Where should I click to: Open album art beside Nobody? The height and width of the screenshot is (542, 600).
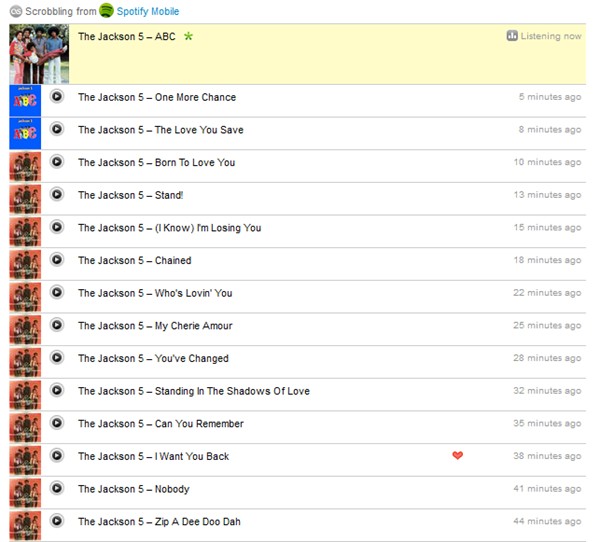[25, 493]
